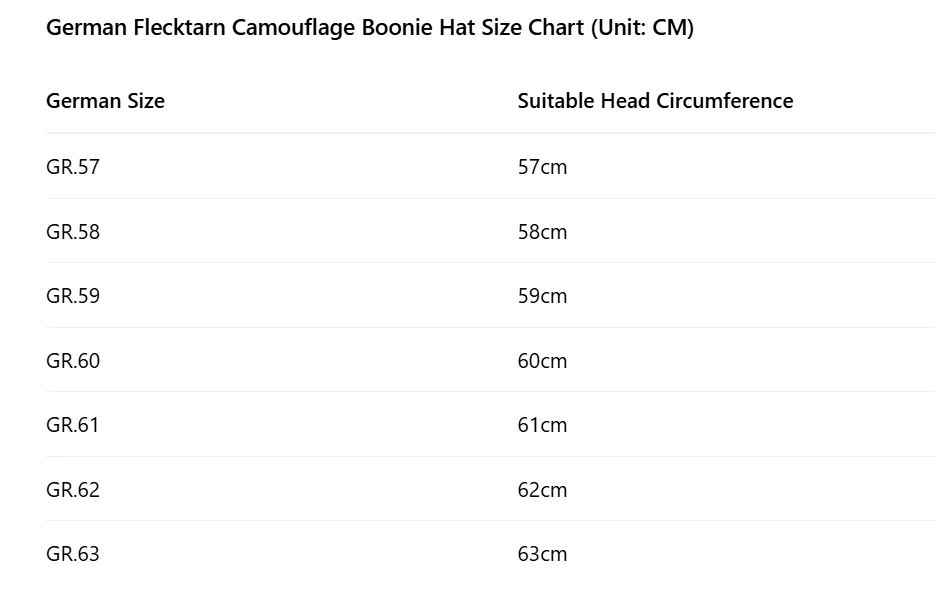This screenshot has width=935, height=603.
Task: Choose the GR.60 size cell
Action: coord(73,361)
